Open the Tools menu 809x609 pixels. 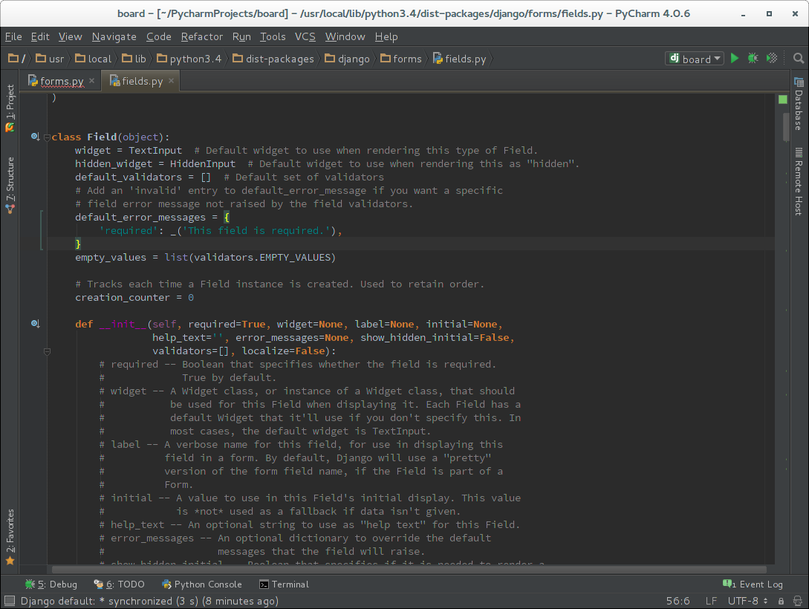(272, 37)
